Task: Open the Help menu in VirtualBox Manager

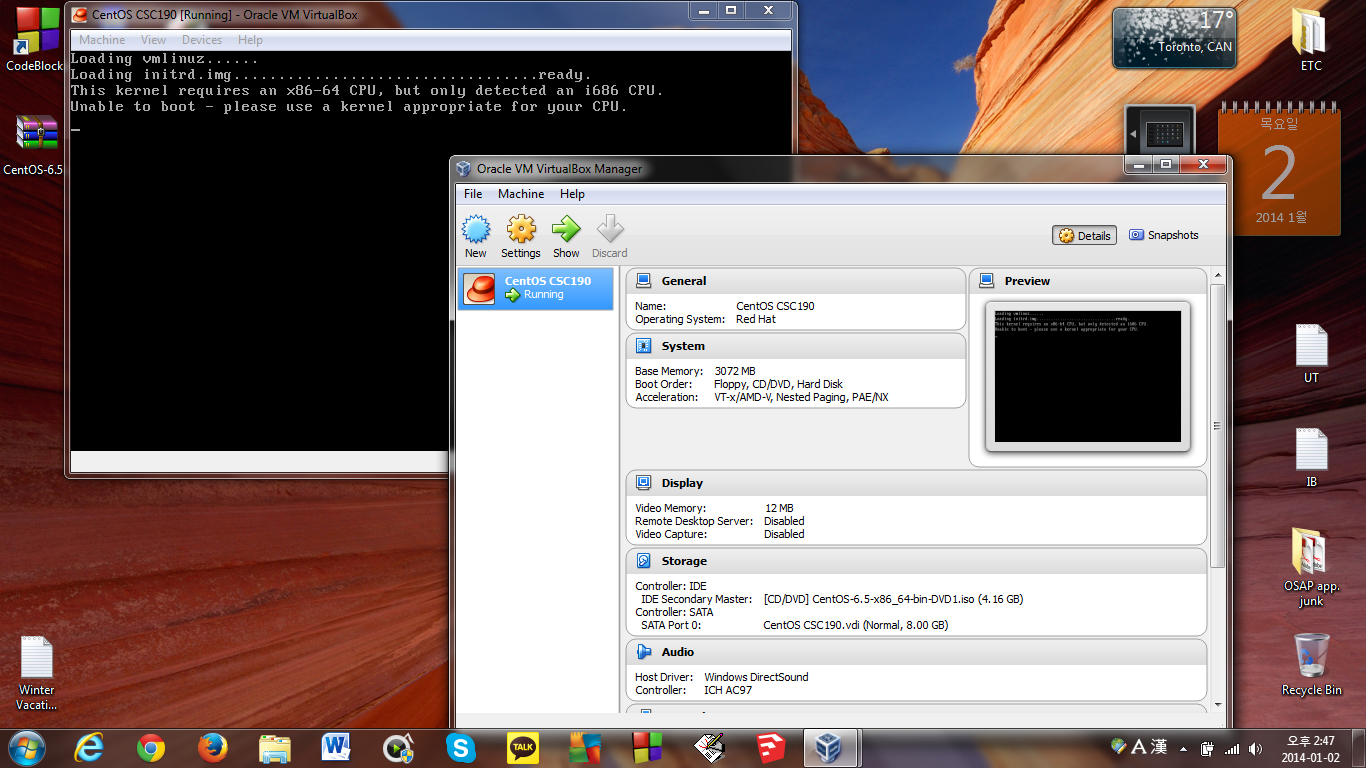Action: click(x=572, y=194)
